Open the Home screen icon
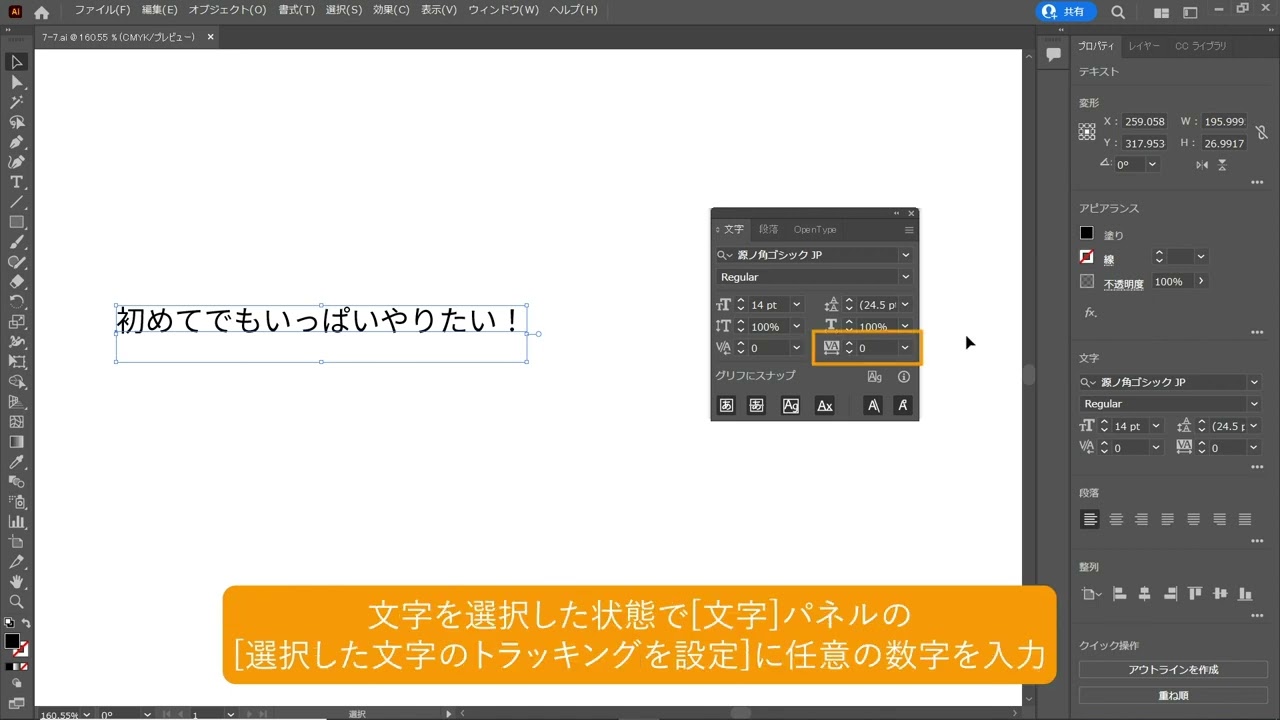Image resolution: width=1280 pixels, height=720 pixels. (x=41, y=13)
